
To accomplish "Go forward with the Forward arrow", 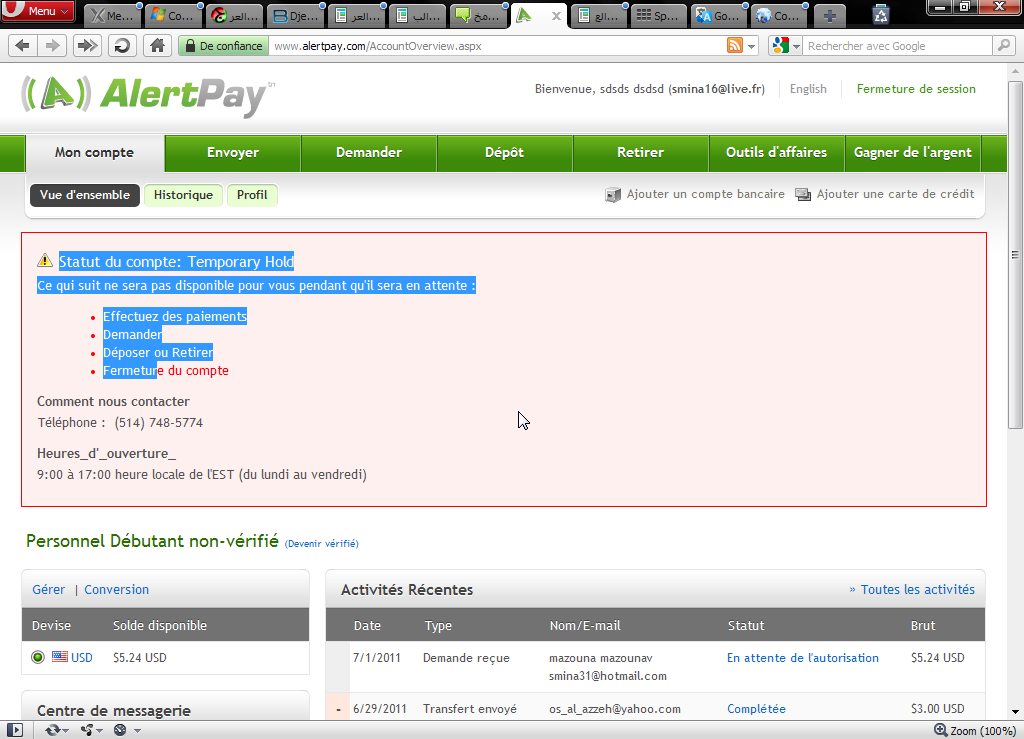I will click(x=52, y=46).
